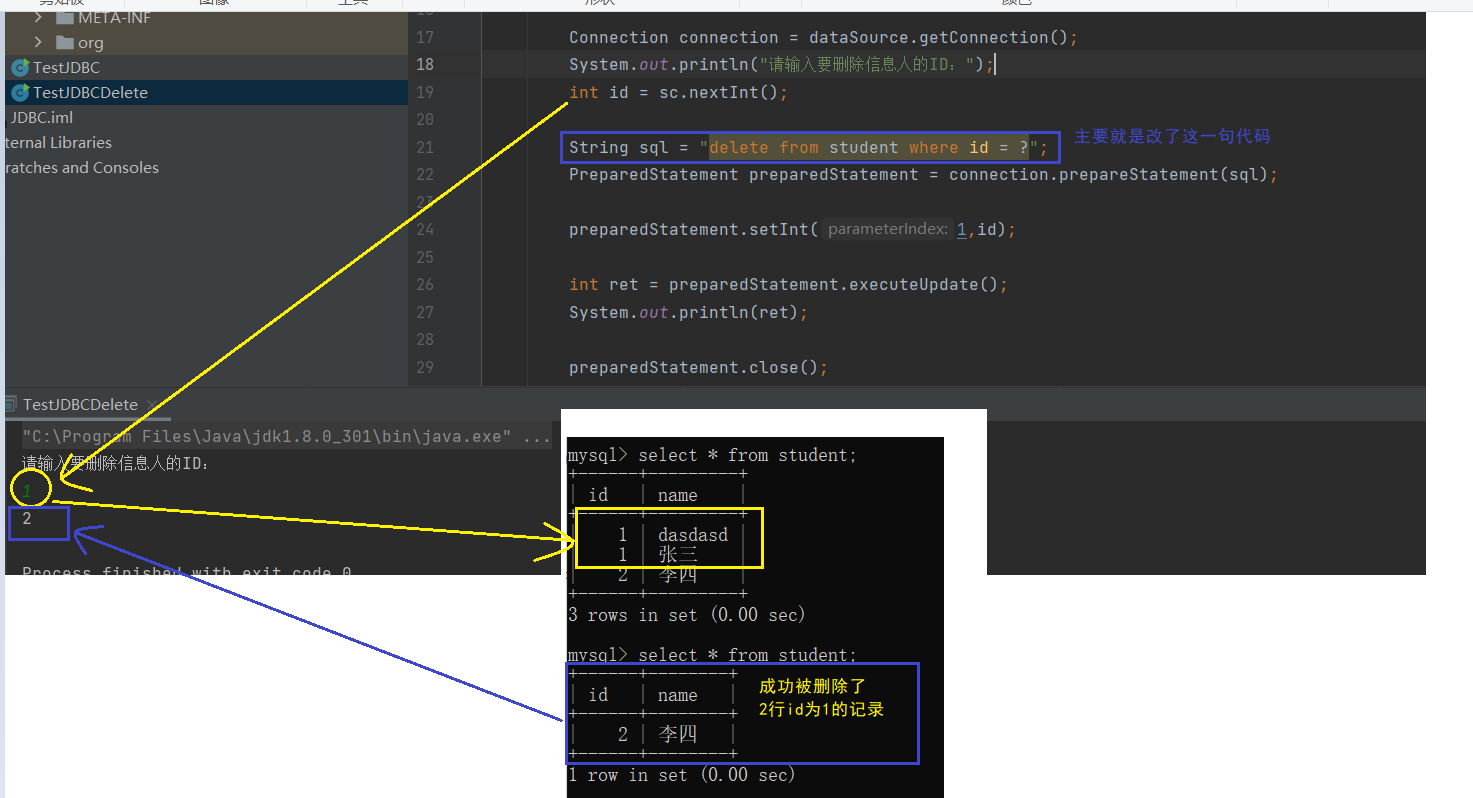1473x798 pixels.
Task: Select the External Libraries node
Action: [x=56, y=142]
